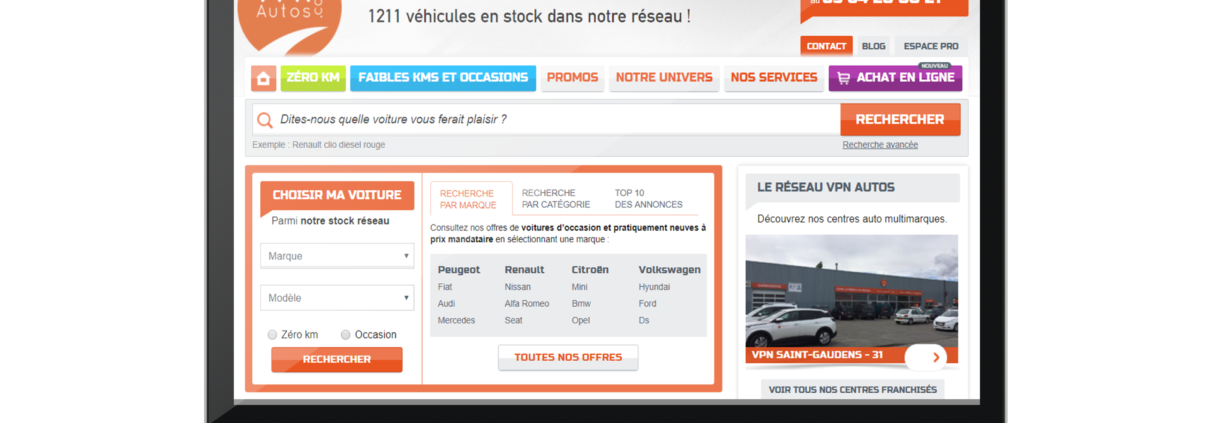Select the Hyundai brand link
The image size is (1210, 423).
[x=655, y=287]
